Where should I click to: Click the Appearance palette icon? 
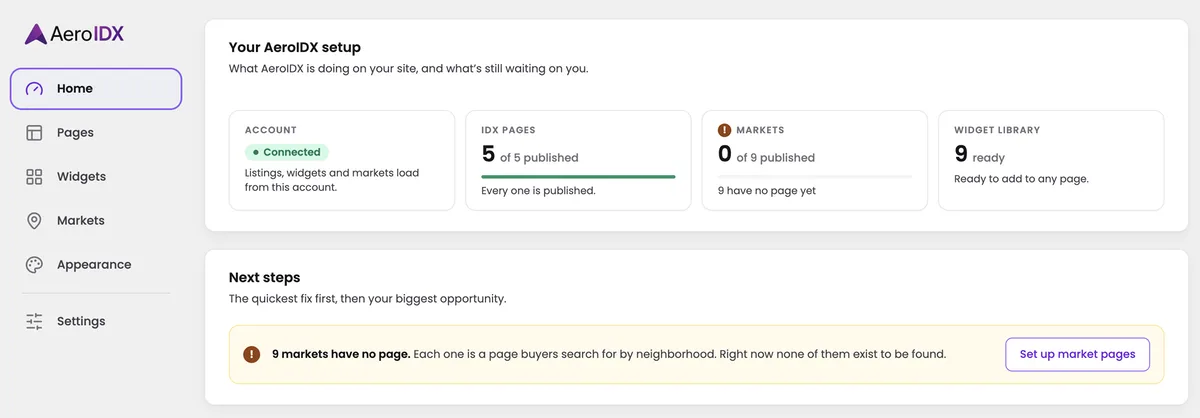pyautogui.click(x=34, y=264)
